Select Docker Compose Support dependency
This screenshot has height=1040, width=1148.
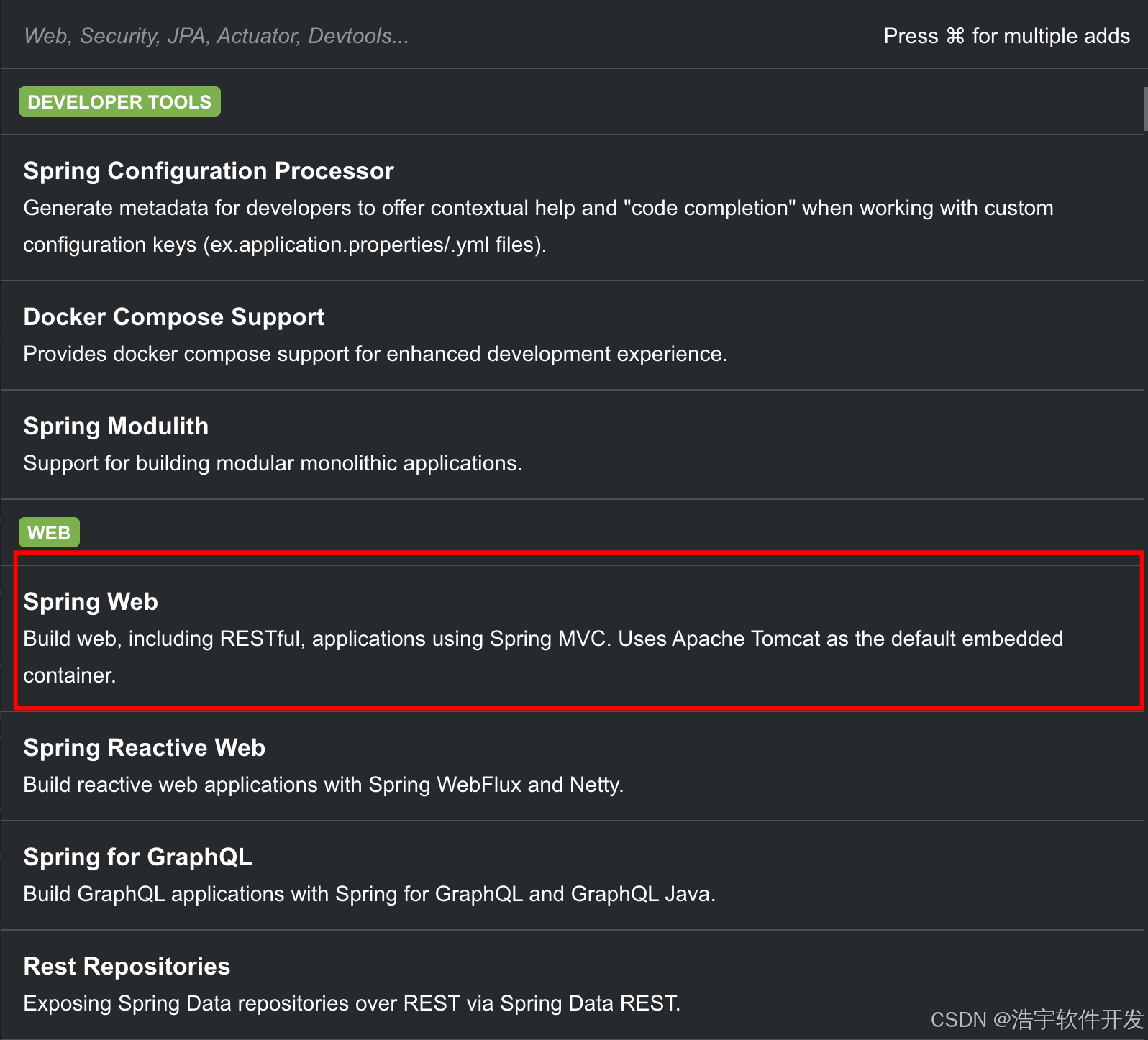pos(573,336)
